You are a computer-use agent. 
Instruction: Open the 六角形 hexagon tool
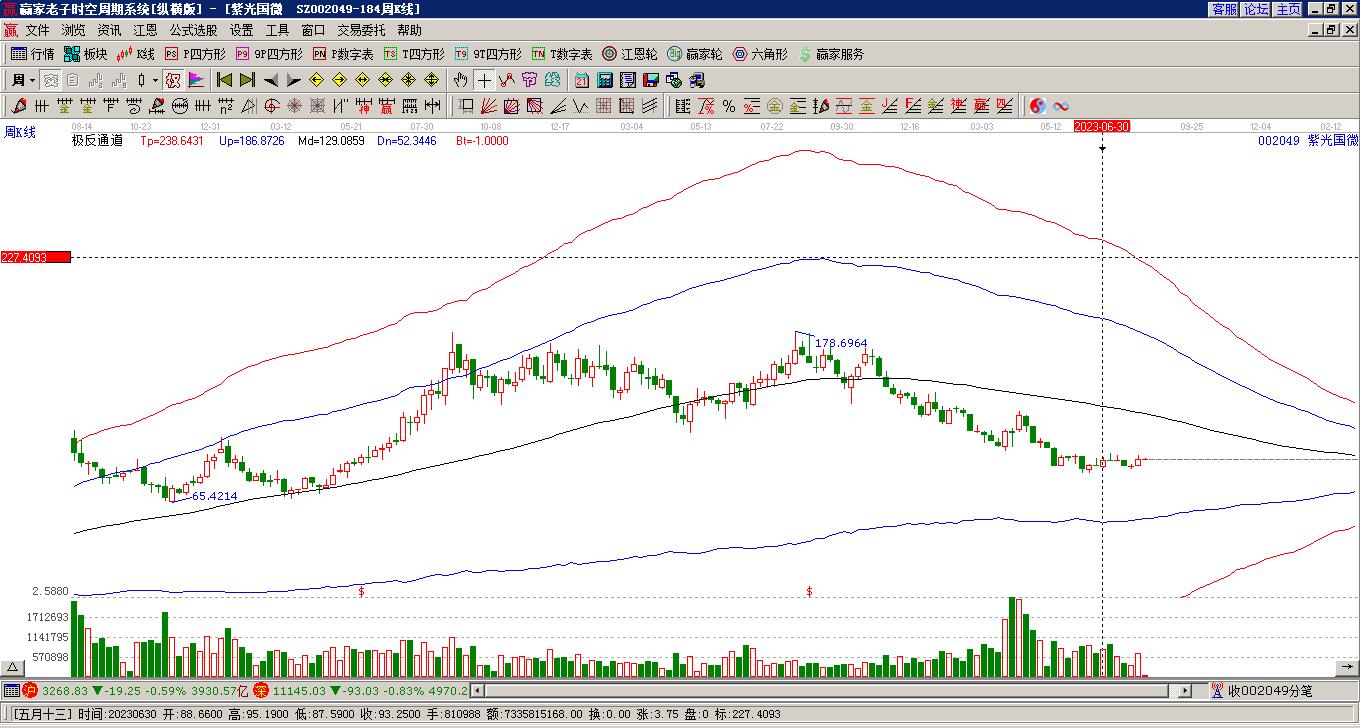coord(760,54)
